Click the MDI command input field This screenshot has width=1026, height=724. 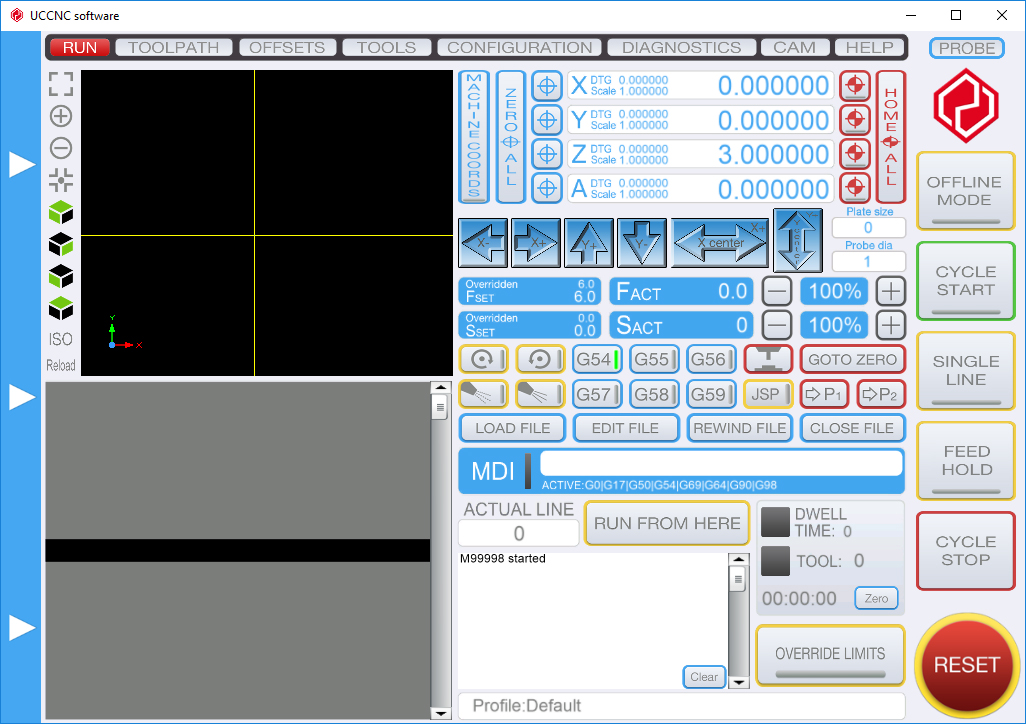pyautogui.click(x=720, y=463)
